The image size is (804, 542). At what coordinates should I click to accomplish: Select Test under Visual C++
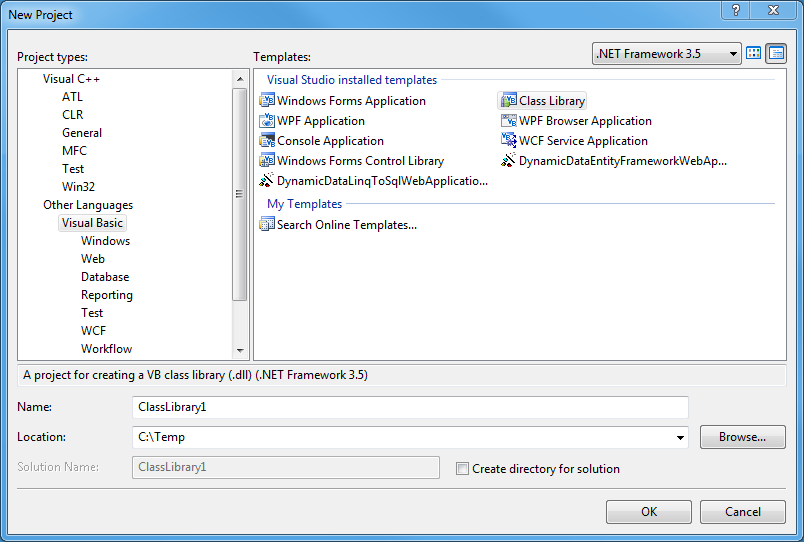[73, 169]
